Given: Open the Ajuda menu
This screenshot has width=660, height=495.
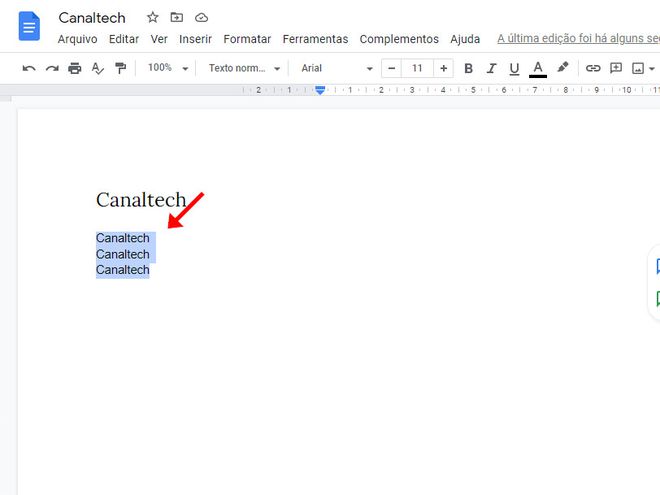Looking at the screenshot, I should 465,39.
